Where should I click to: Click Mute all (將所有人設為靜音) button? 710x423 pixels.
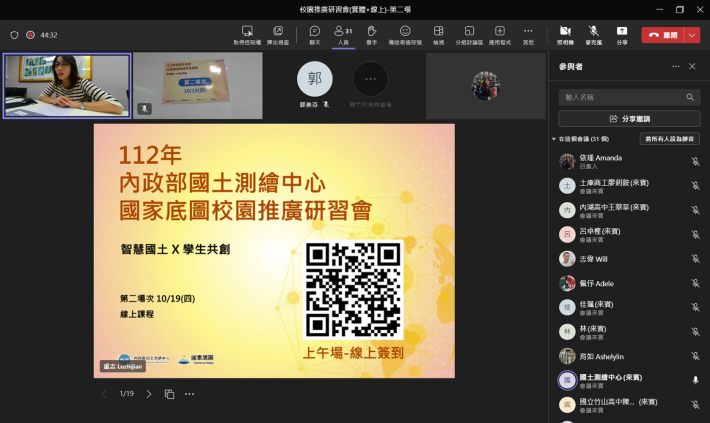[669, 139]
